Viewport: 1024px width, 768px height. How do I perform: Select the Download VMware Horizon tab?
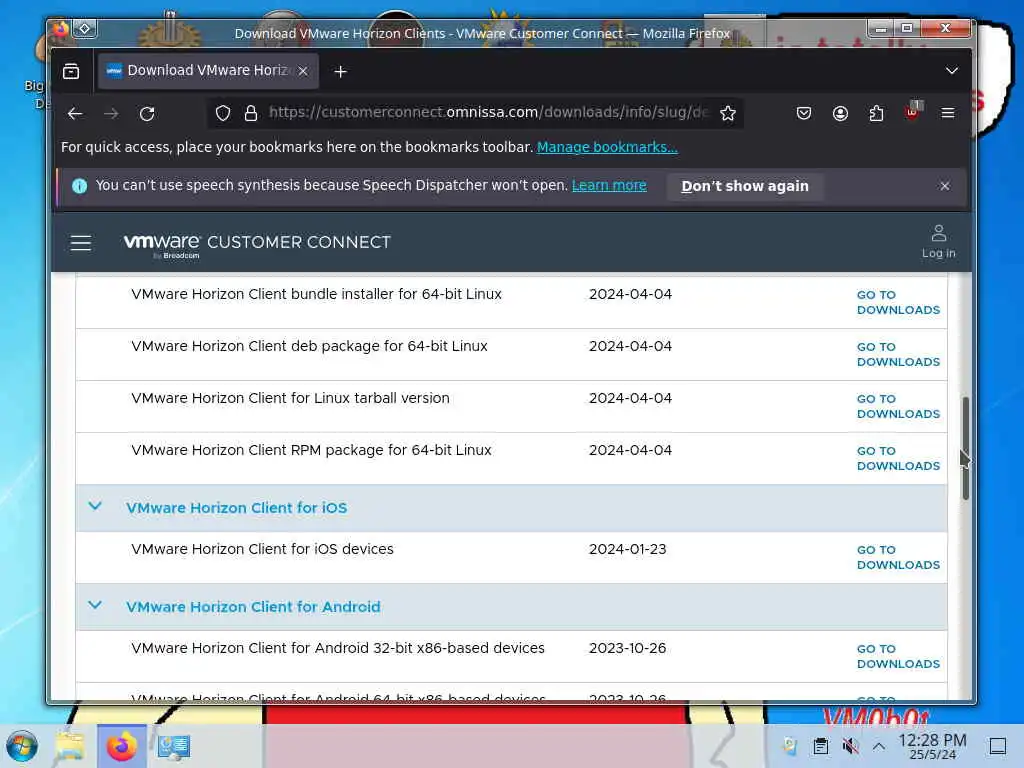point(208,71)
